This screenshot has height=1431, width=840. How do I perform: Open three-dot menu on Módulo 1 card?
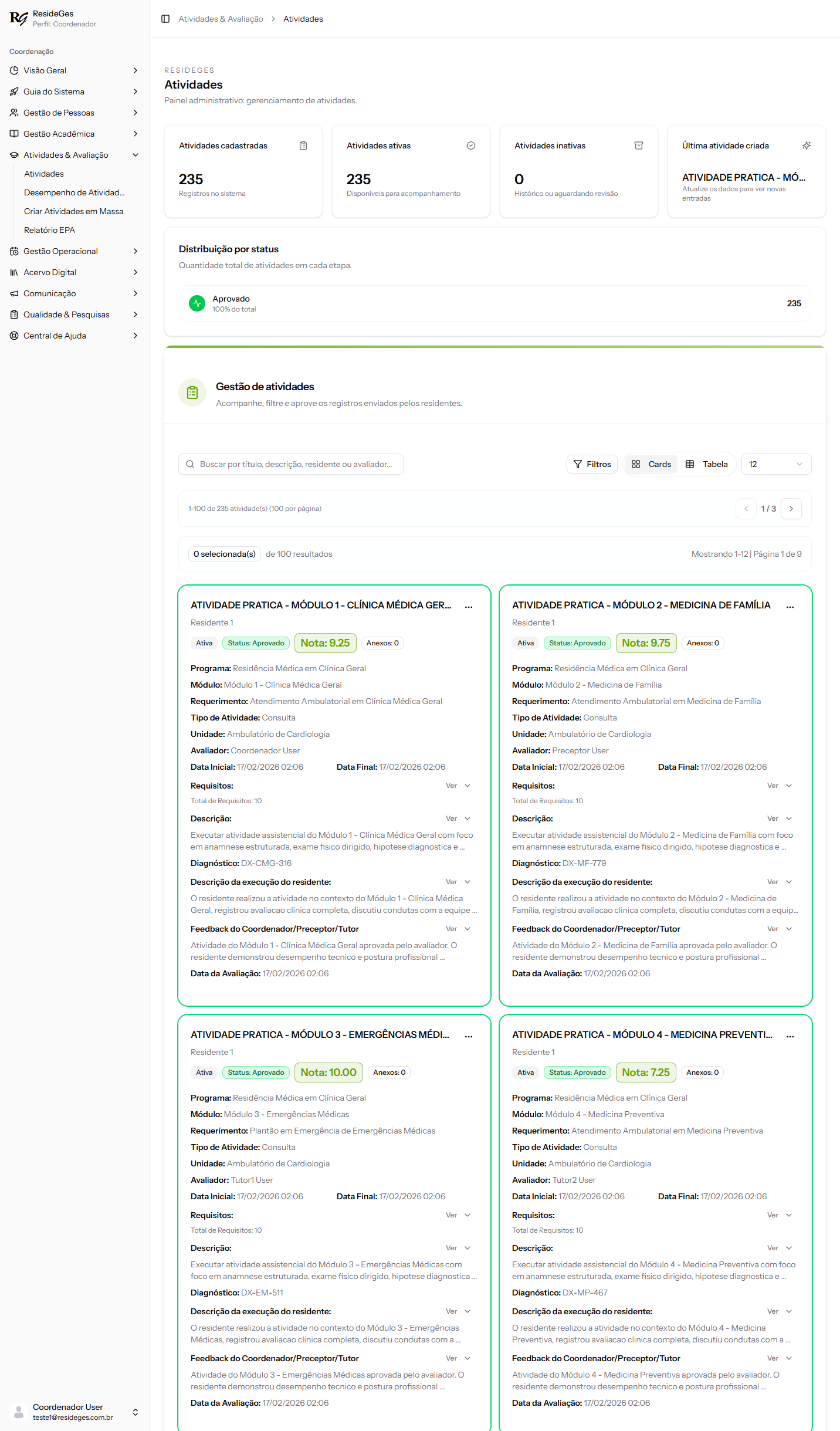pos(469,606)
